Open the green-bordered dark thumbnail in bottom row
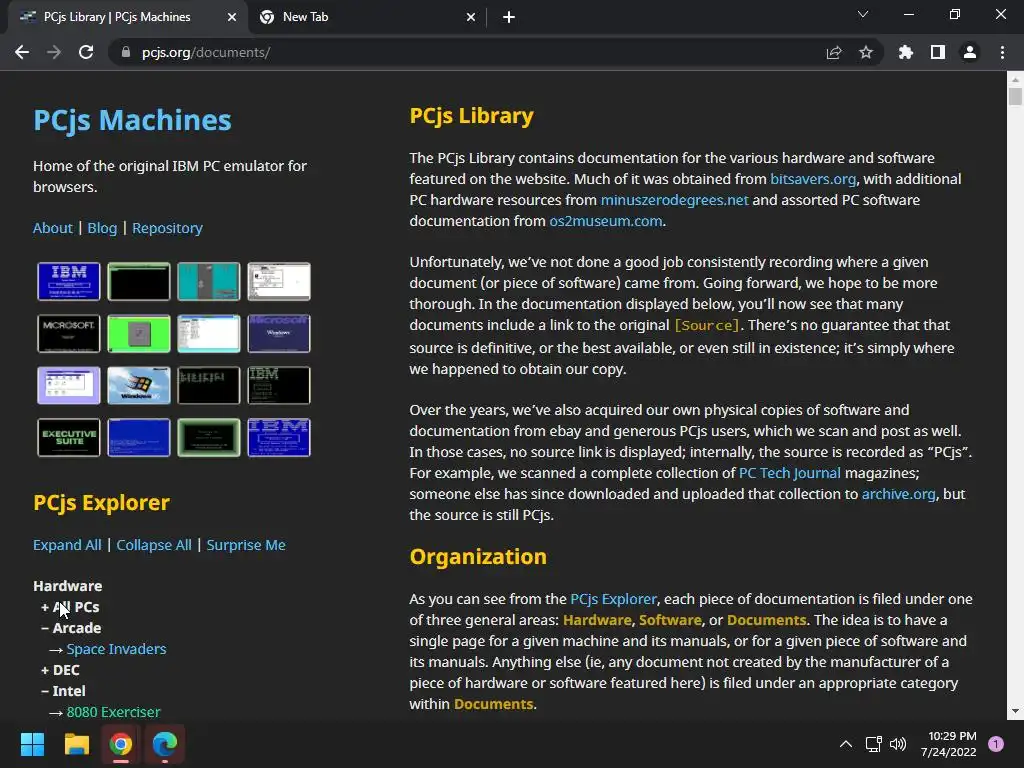Image resolution: width=1024 pixels, height=768 pixels. pyautogui.click(x=209, y=438)
